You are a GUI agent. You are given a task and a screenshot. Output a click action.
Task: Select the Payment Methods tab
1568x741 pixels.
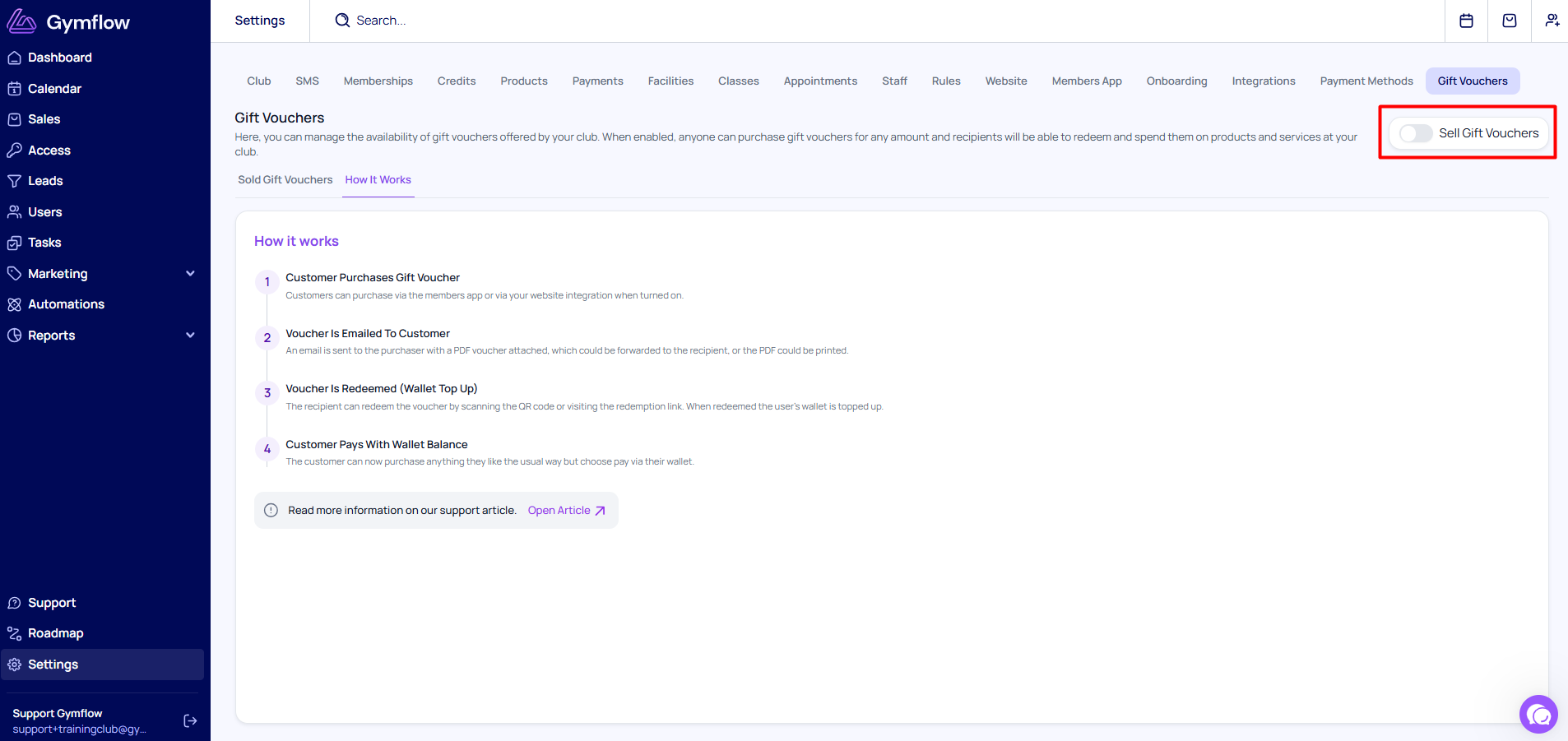point(1366,81)
